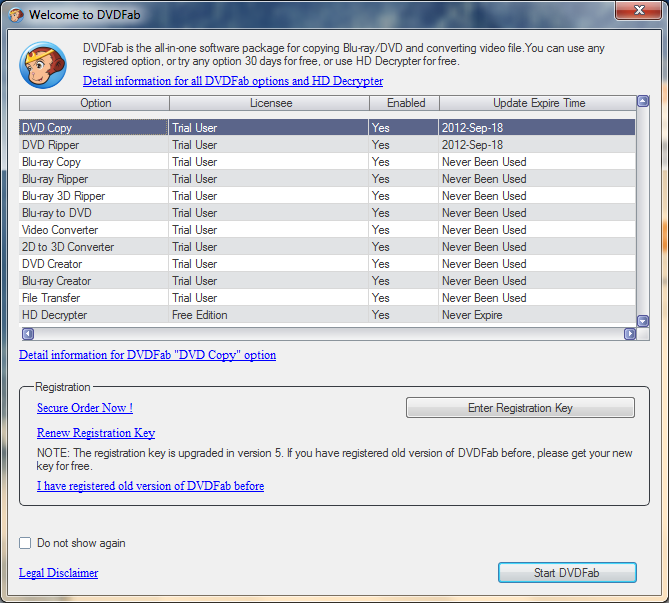The width and height of the screenshot is (669, 603).
Task: Select the DVD Copy row
Action: [x=327, y=128]
